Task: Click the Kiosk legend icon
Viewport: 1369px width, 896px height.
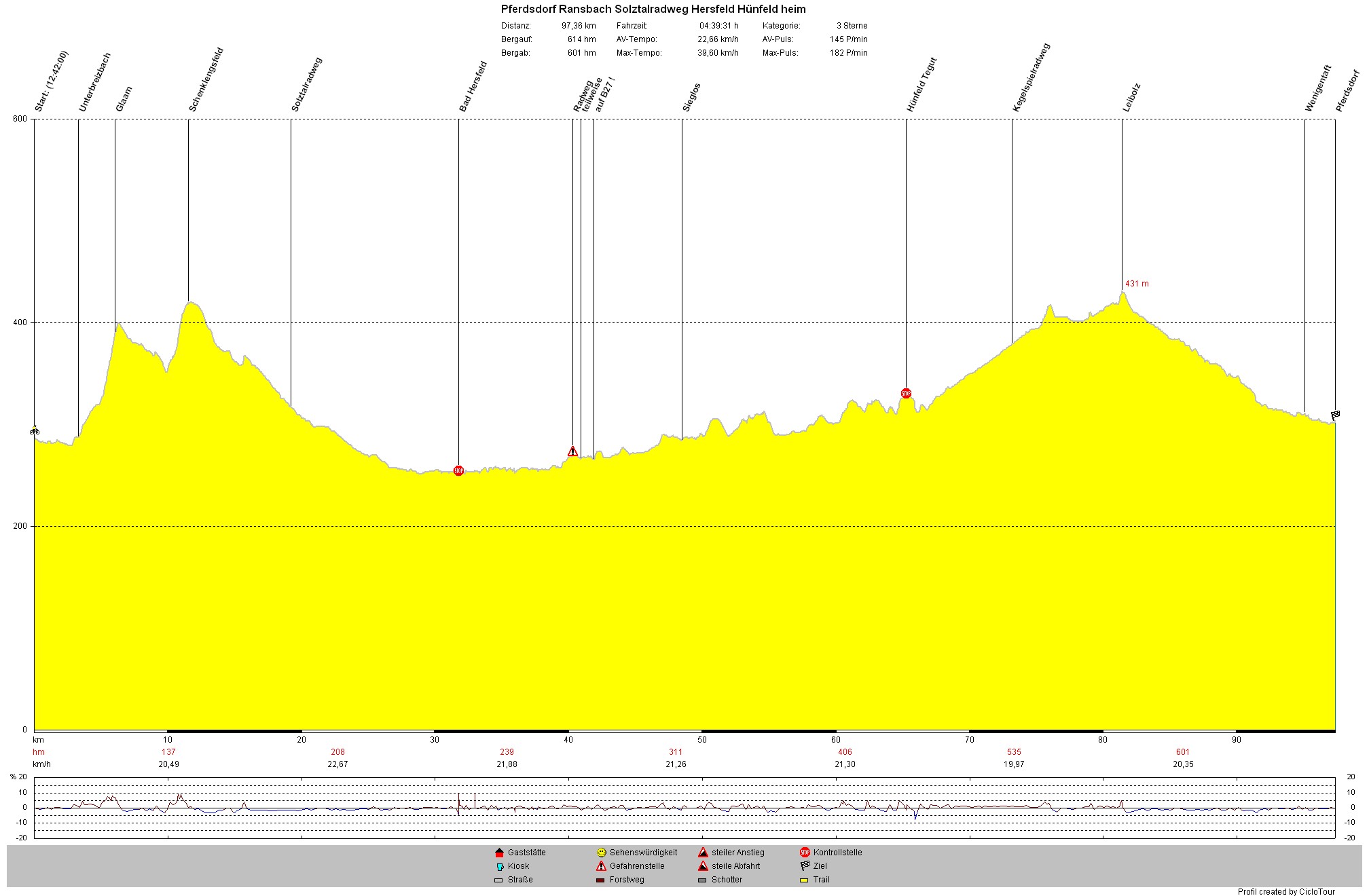Action: pyautogui.click(x=500, y=866)
